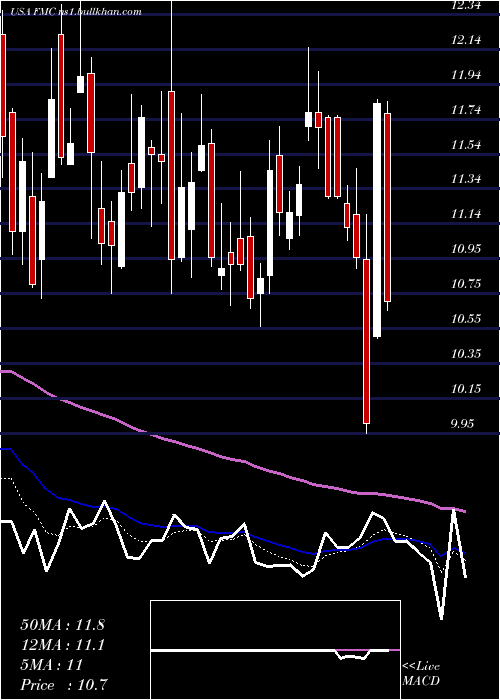The height and width of the screenshot is (700, 500).
Task: Click the tall red candle dropping to 9.95
Action: point(367,341)
